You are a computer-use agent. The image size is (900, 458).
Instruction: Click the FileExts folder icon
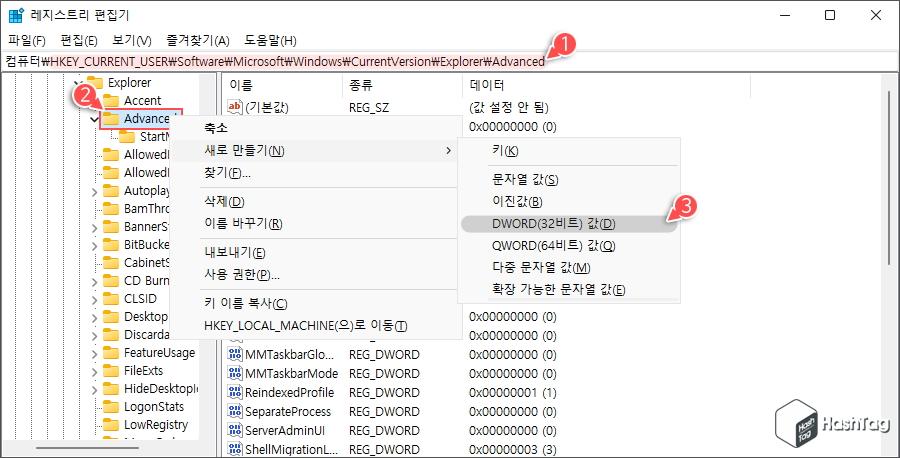pyautogui.click(x=111, y=371)
